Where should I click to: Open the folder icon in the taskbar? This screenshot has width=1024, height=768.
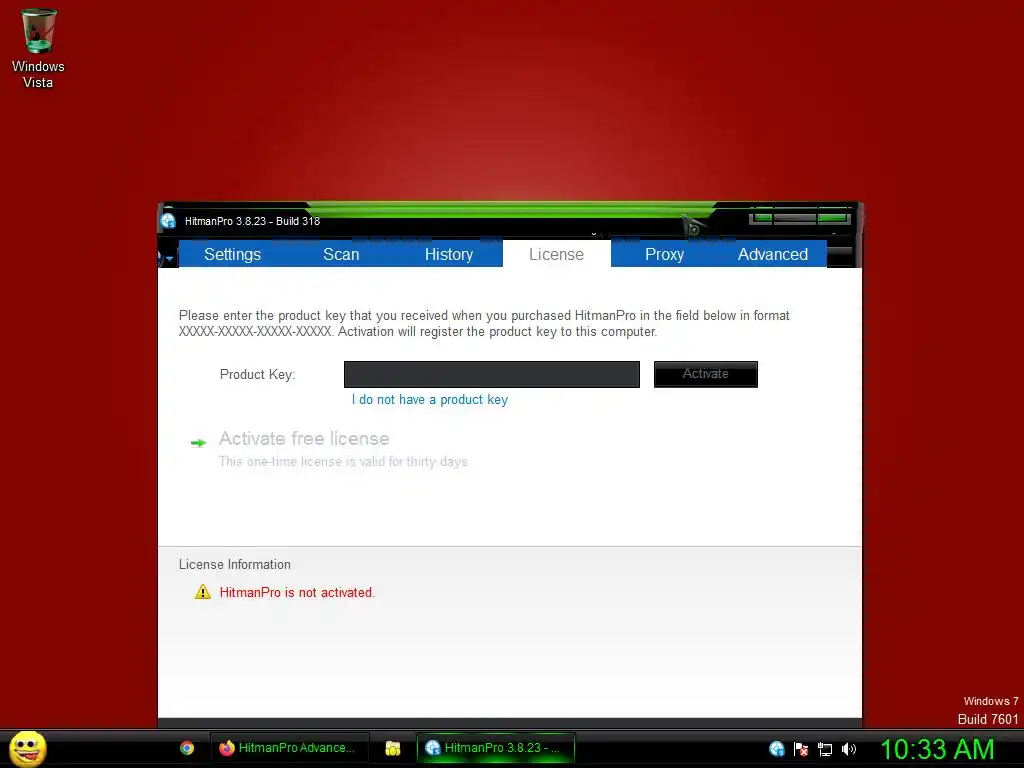[x=392, y=748]
